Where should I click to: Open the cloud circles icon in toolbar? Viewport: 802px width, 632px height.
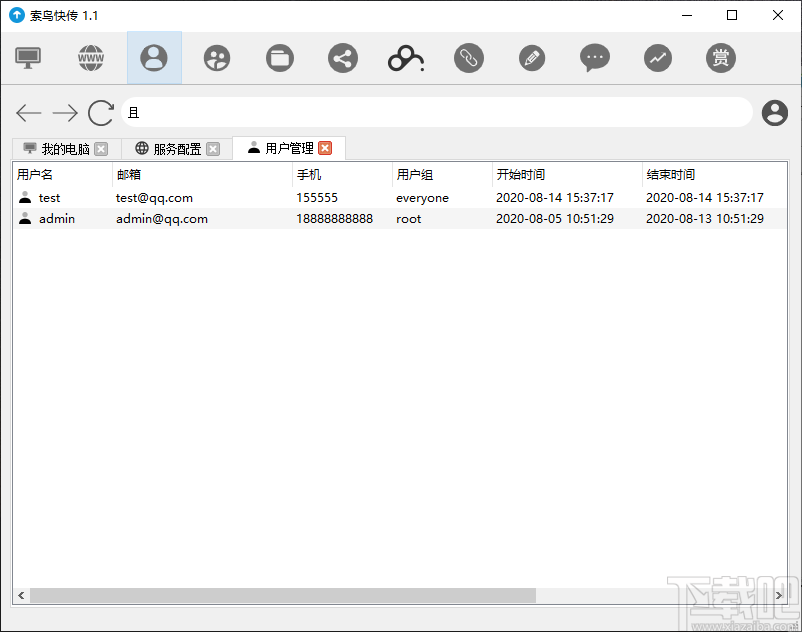pyautogui.click(x=406, y=59)
